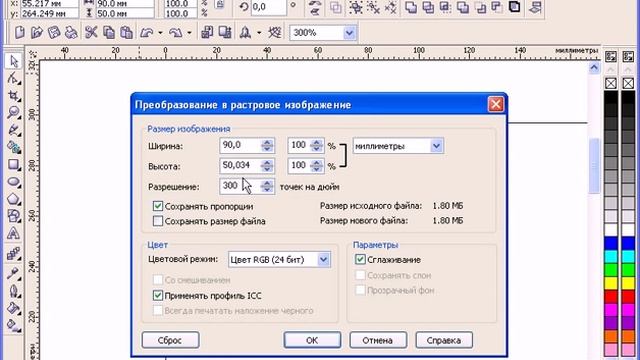Select the Basic Shapes tool
The image size is (640, 360).
point(13,216)
